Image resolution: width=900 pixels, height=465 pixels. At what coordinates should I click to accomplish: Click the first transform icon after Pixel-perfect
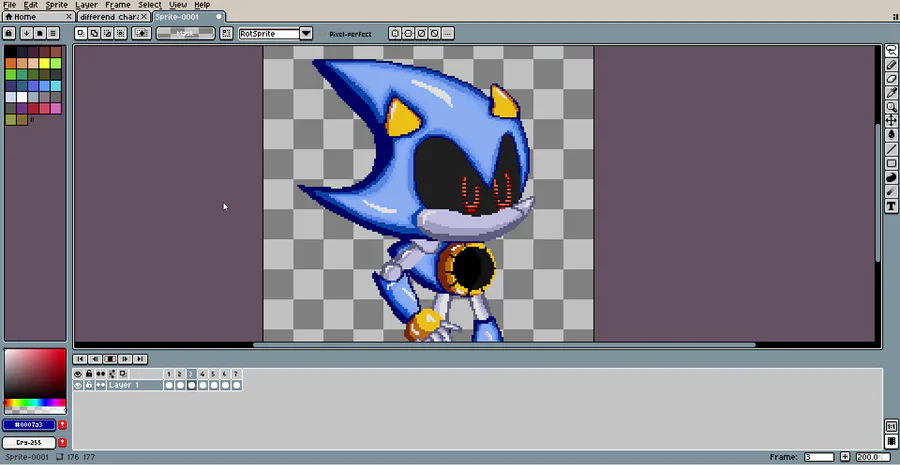395,33
